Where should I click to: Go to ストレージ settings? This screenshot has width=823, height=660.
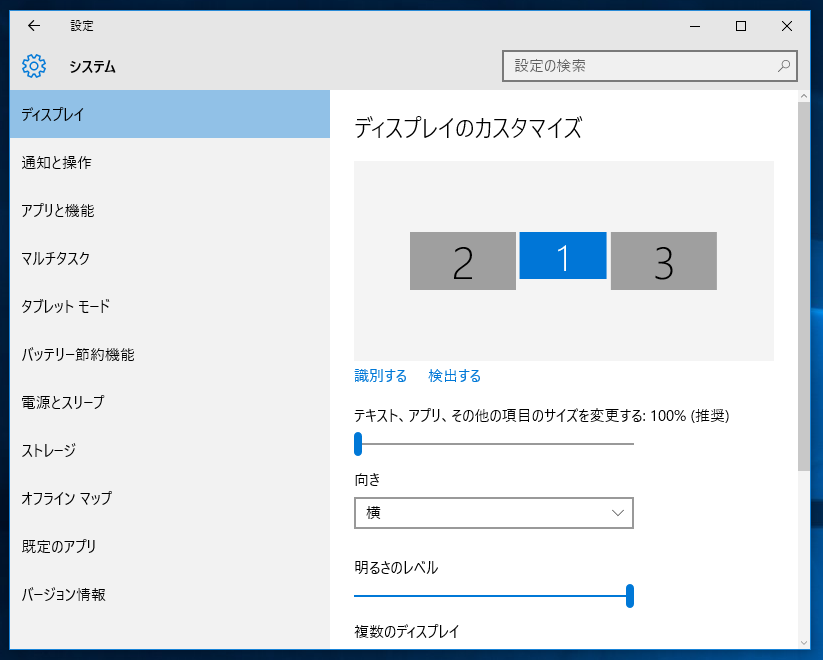[x=170, y=450]
